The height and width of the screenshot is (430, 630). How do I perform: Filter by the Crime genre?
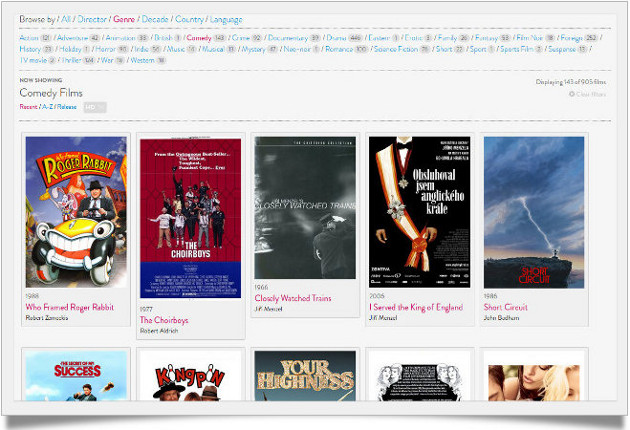(x=241, y=38)
